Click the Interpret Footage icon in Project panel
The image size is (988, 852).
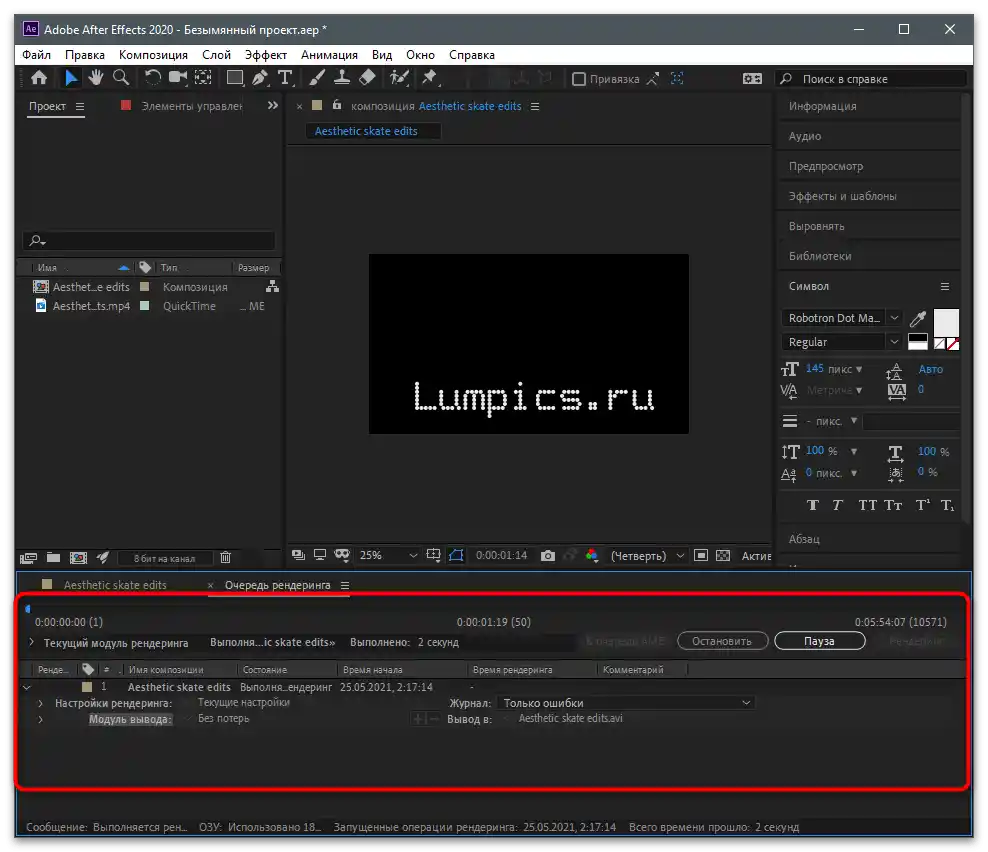click(x=28, y=558)
